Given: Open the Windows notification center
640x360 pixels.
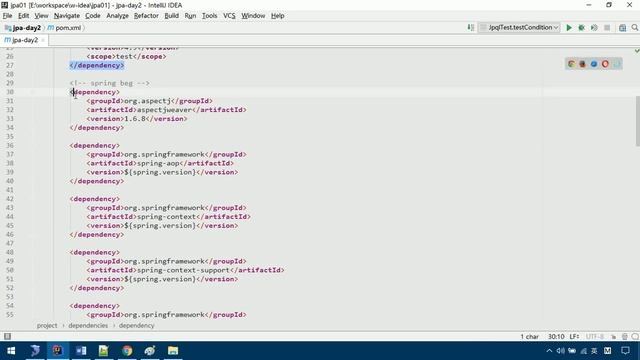Looking at the screenshot, I should [625, 351].
